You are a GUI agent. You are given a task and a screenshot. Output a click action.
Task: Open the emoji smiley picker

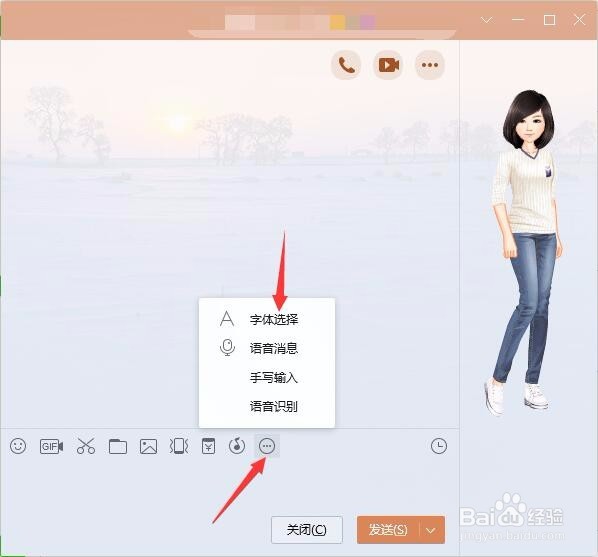click(18, 446)
